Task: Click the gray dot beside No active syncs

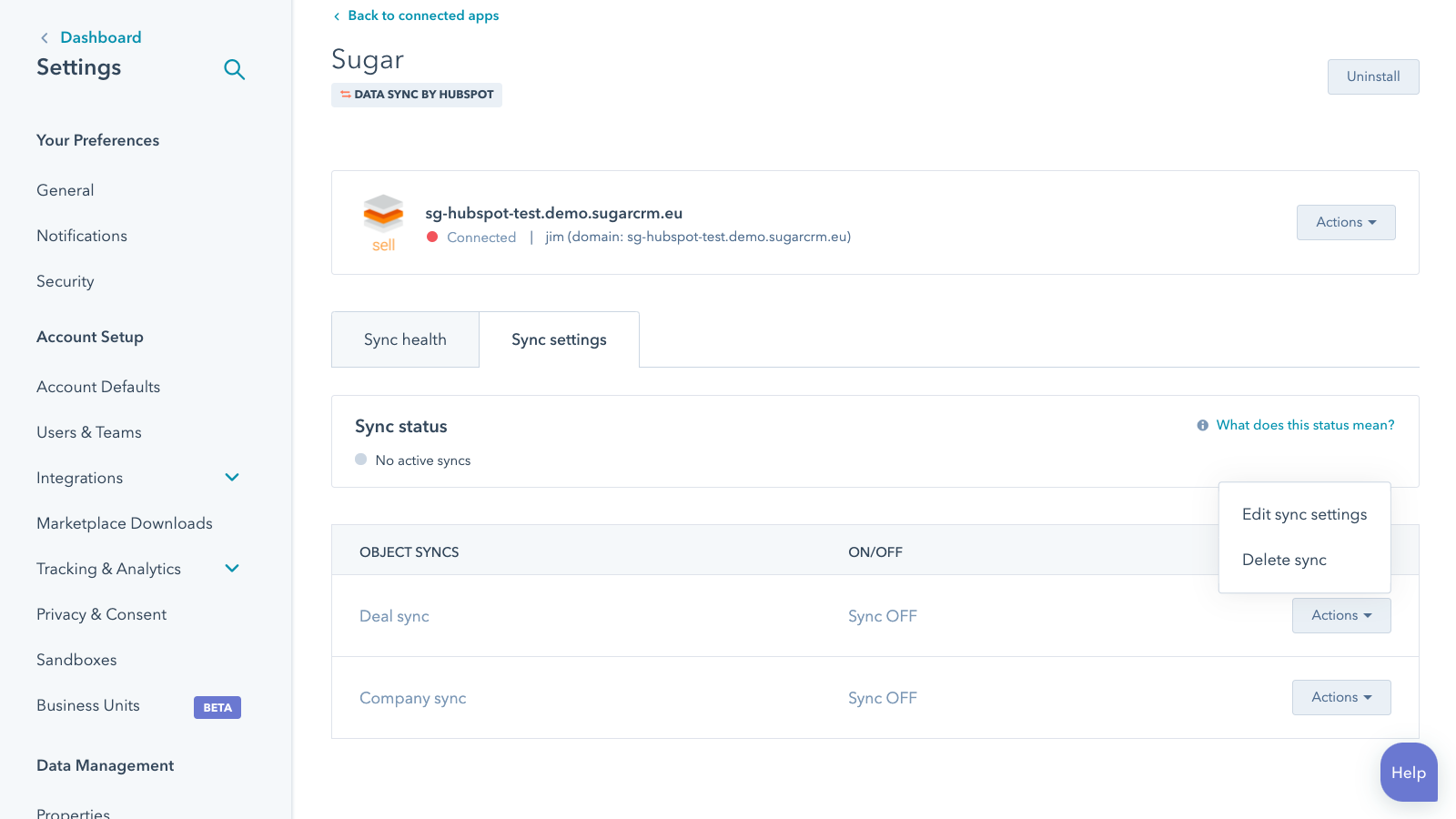Action: (x=360, y=459)
